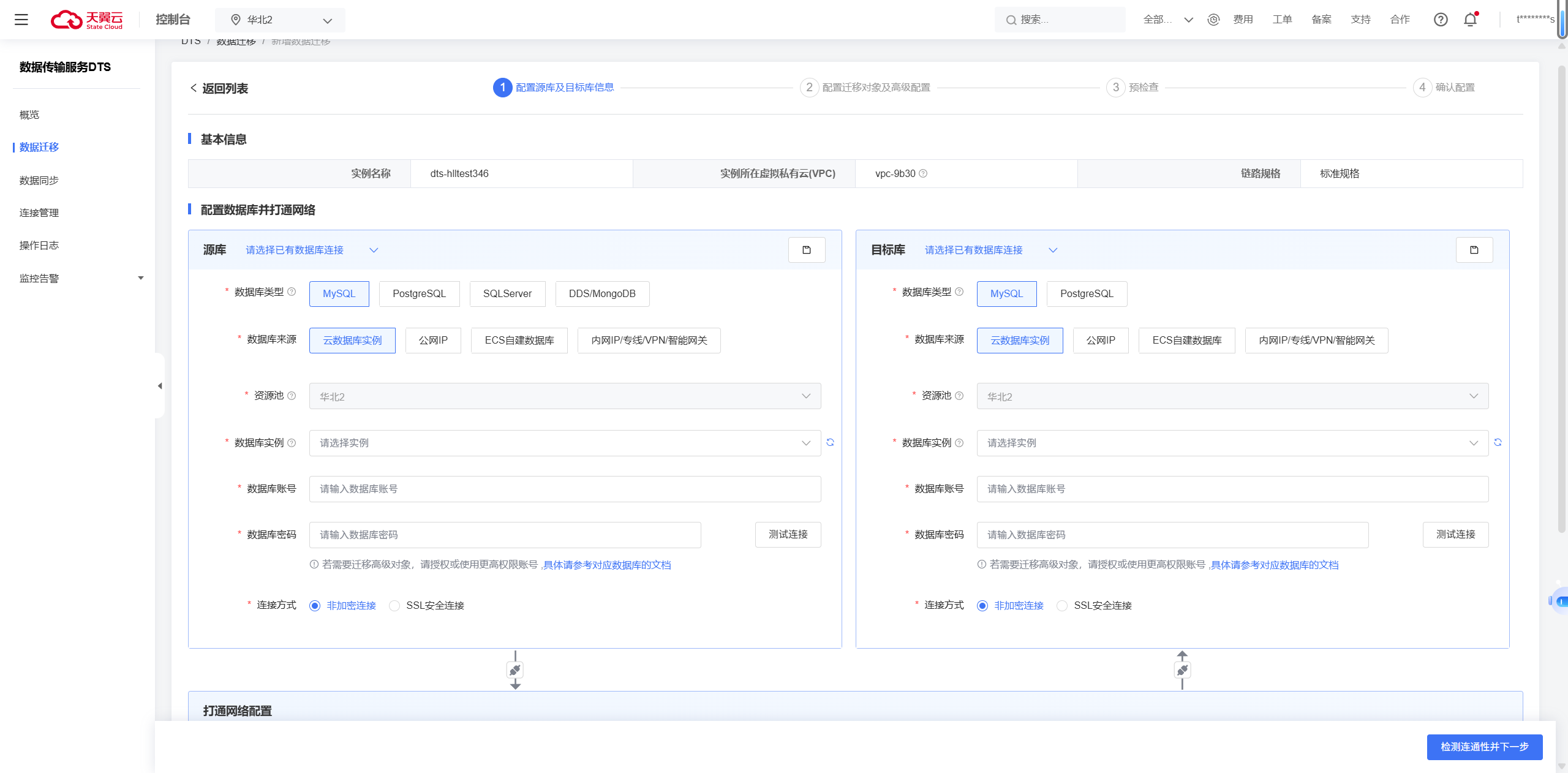Open the hamburger navigation menu
This screenshot has height=773, width=1568.
tap(21, 20)
